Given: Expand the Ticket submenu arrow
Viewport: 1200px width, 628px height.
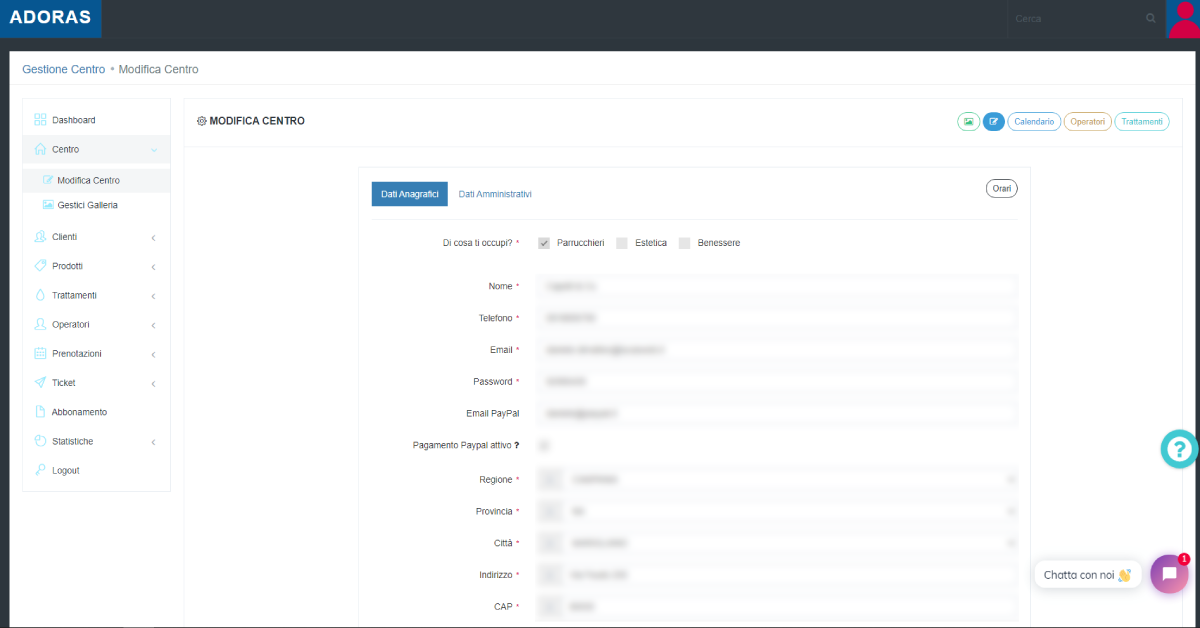Looking at the screenshot, I should point(153,383).
